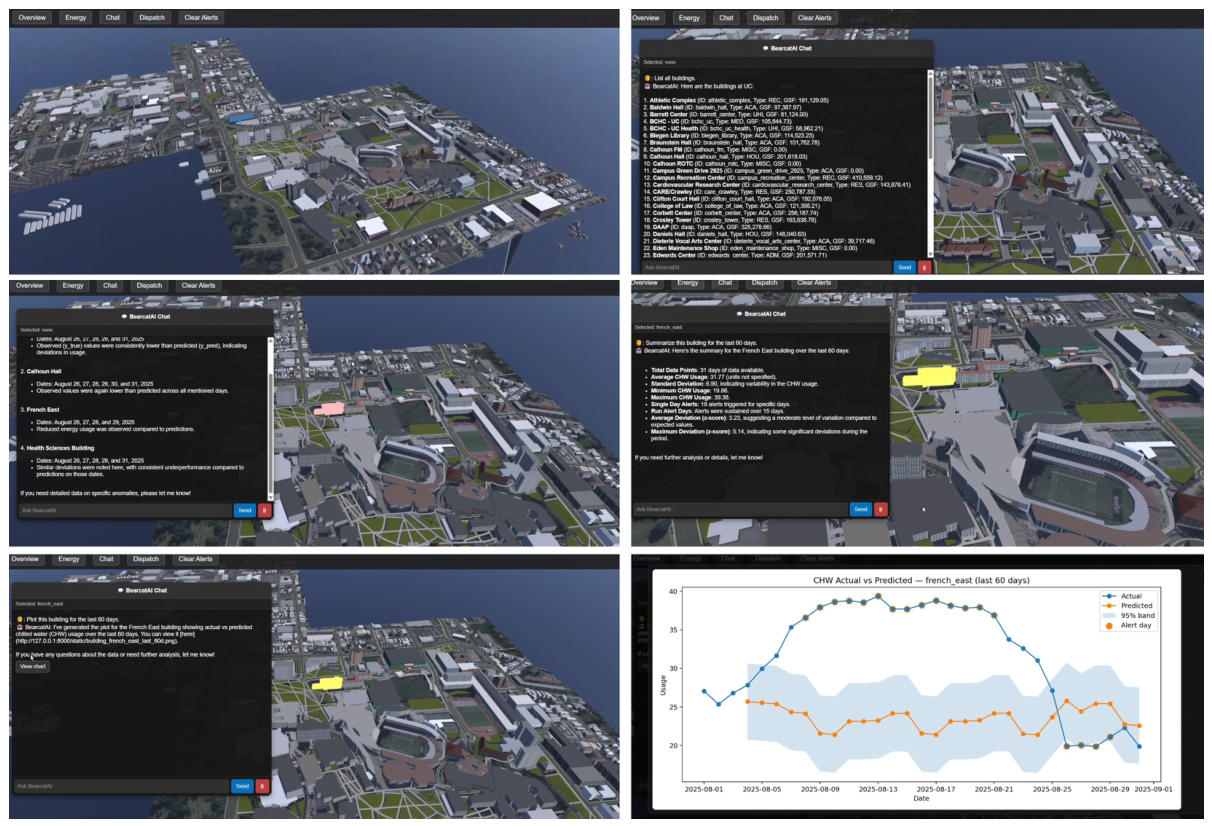The height and width of the screenshot is (826, 1212).
Task: Select the pink highlighted building on the campus map
Action: (329, 410)
